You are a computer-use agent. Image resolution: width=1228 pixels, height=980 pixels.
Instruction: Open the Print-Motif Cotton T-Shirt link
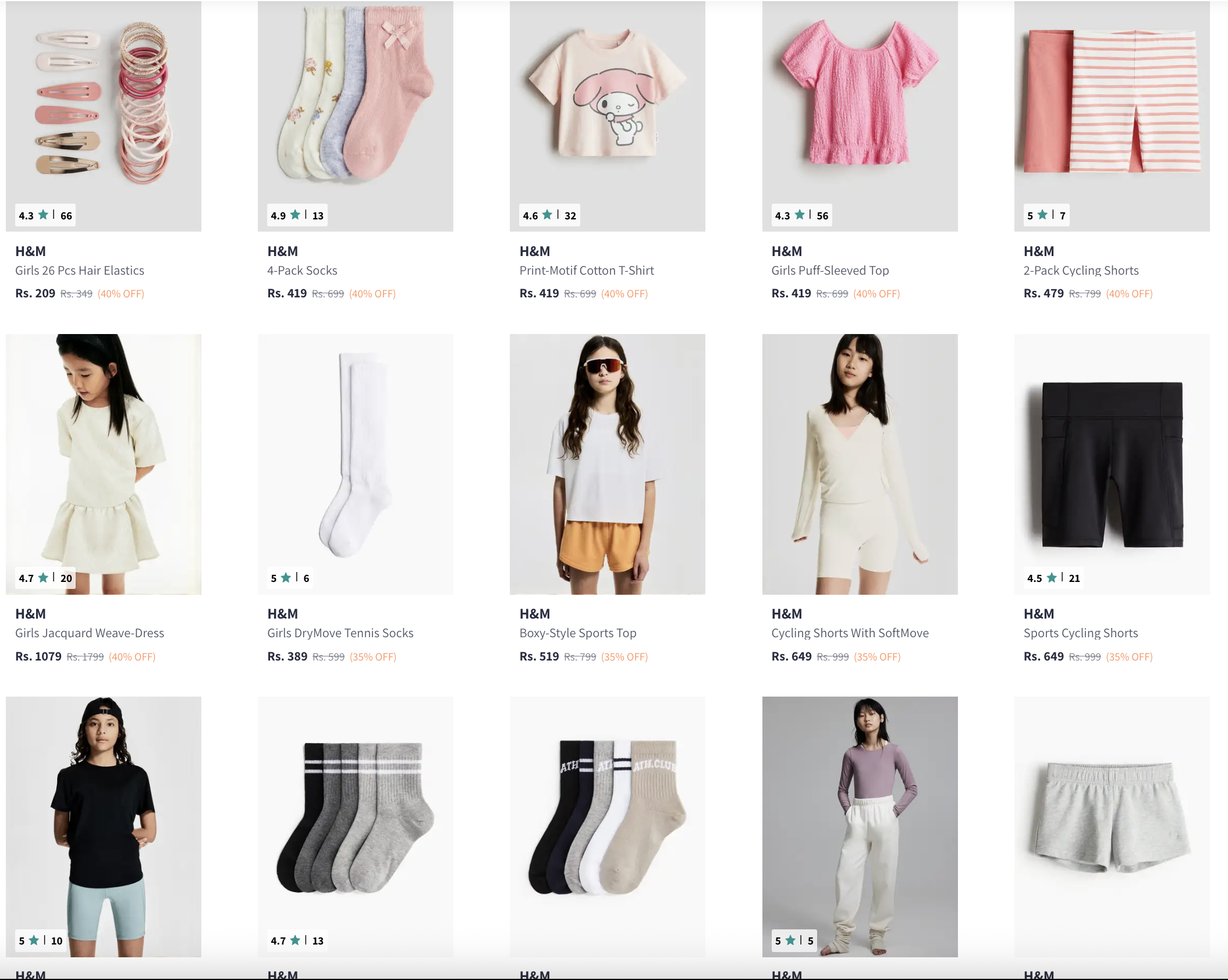click(x=587, y=271)
